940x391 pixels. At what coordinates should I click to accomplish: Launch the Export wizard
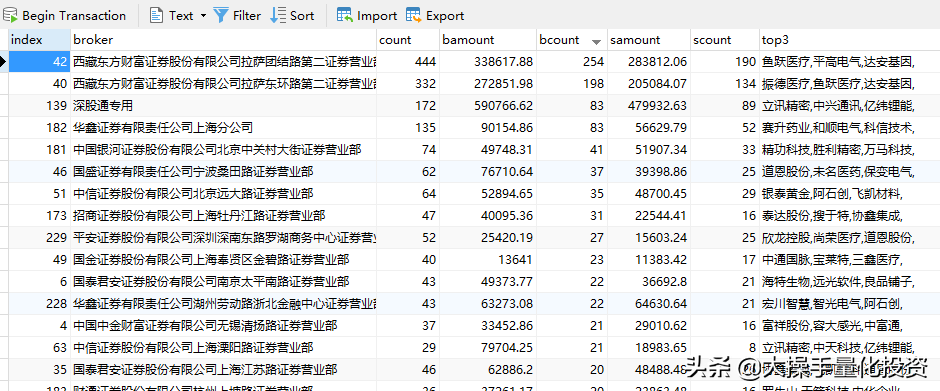(x=435, y=16)
